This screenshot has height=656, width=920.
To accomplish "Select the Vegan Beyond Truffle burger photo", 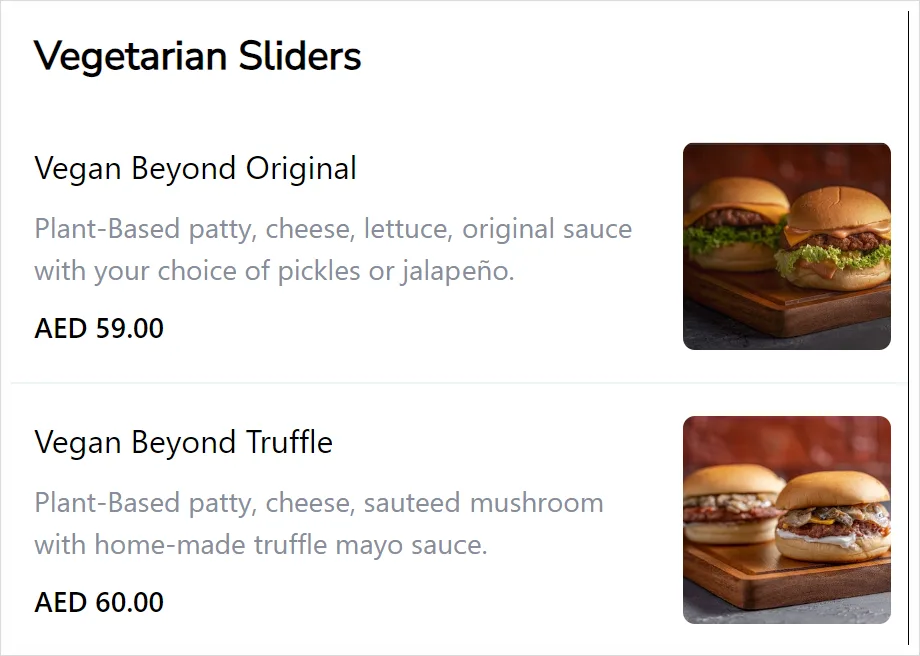I will [x=787, y=520].
